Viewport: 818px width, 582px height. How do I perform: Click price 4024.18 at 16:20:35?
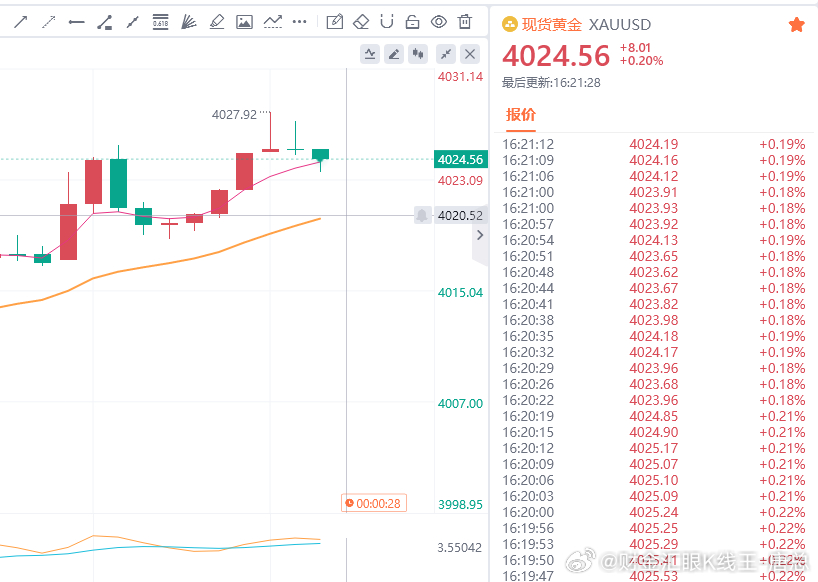coord(654,336)
